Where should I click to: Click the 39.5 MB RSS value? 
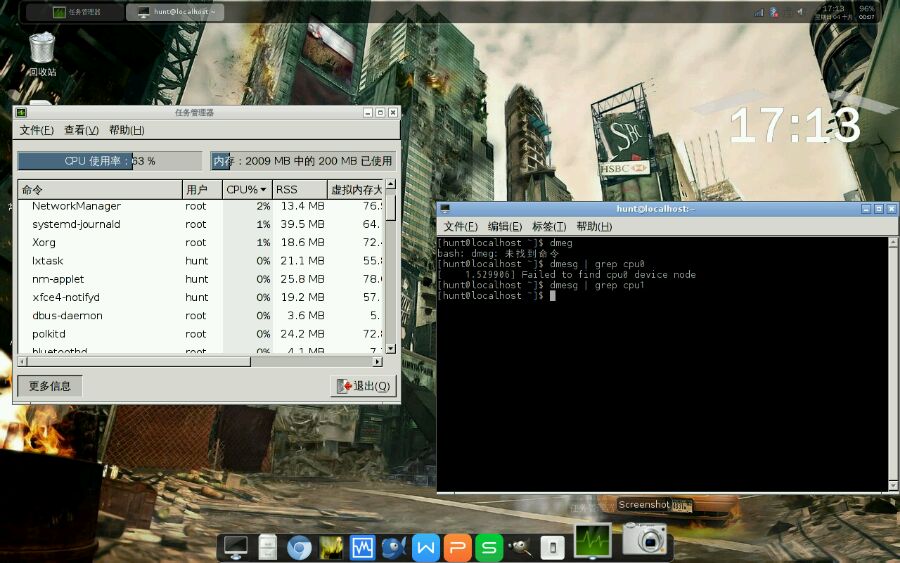point(302,224)
